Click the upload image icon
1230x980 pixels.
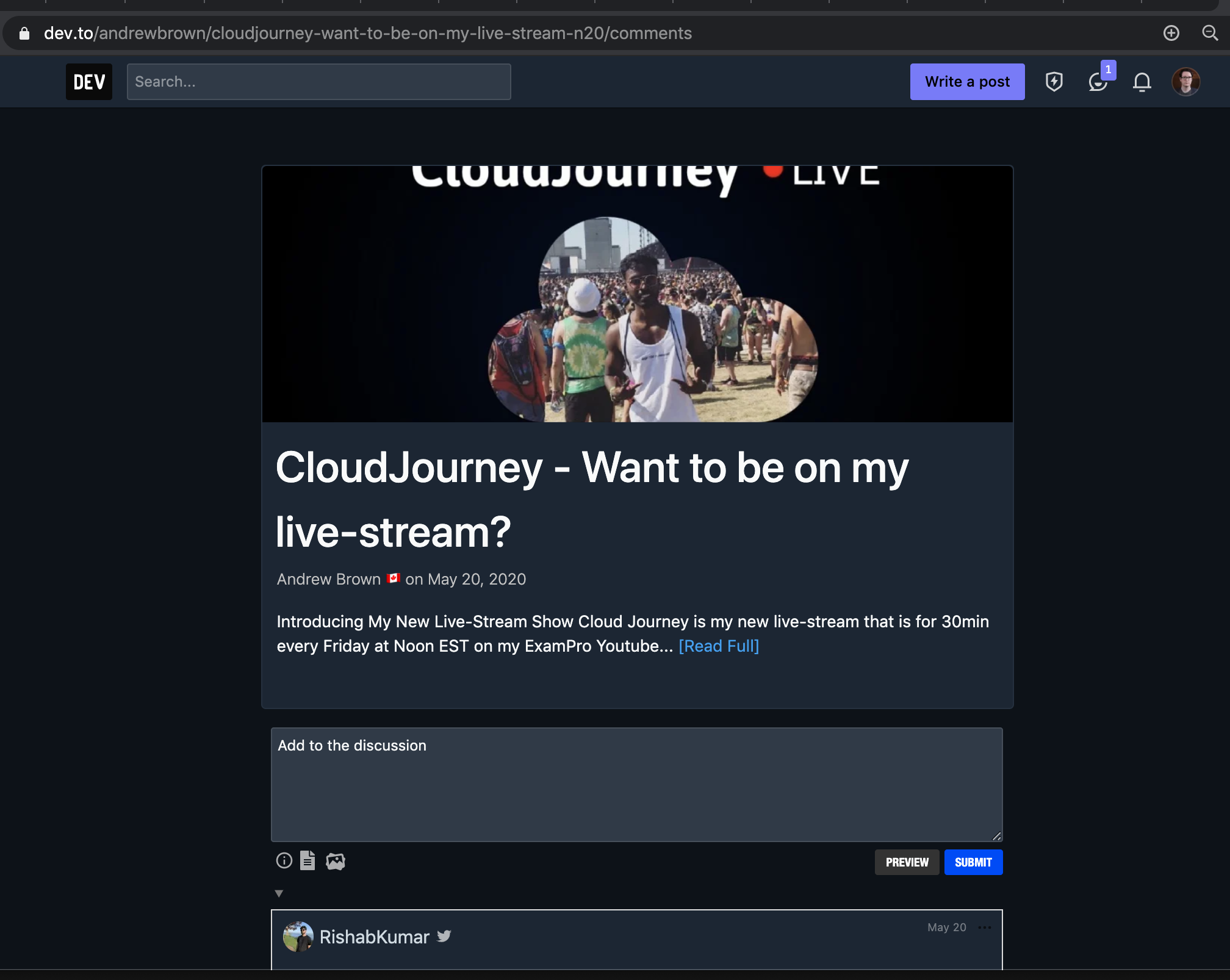click(335, 861)
